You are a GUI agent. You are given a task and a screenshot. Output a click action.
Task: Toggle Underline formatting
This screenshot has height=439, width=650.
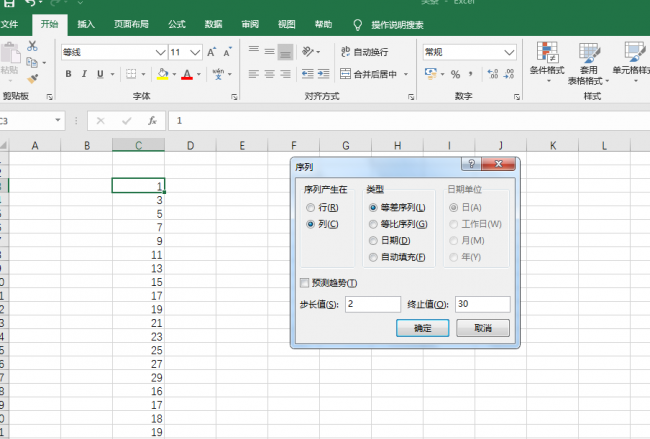100,74
